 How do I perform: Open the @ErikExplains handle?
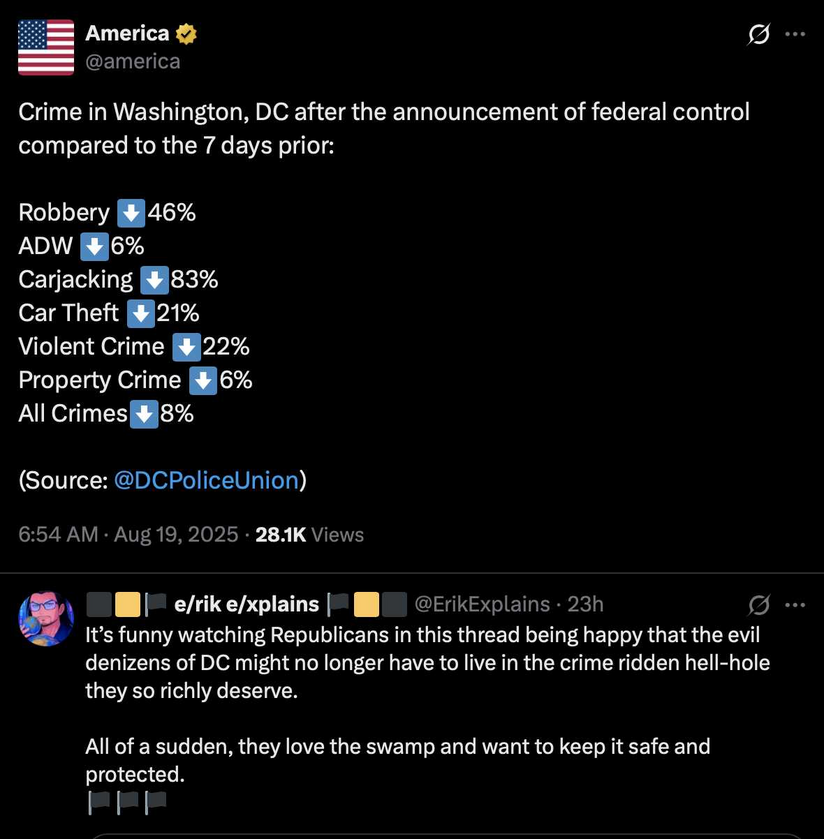pos(482,604)
